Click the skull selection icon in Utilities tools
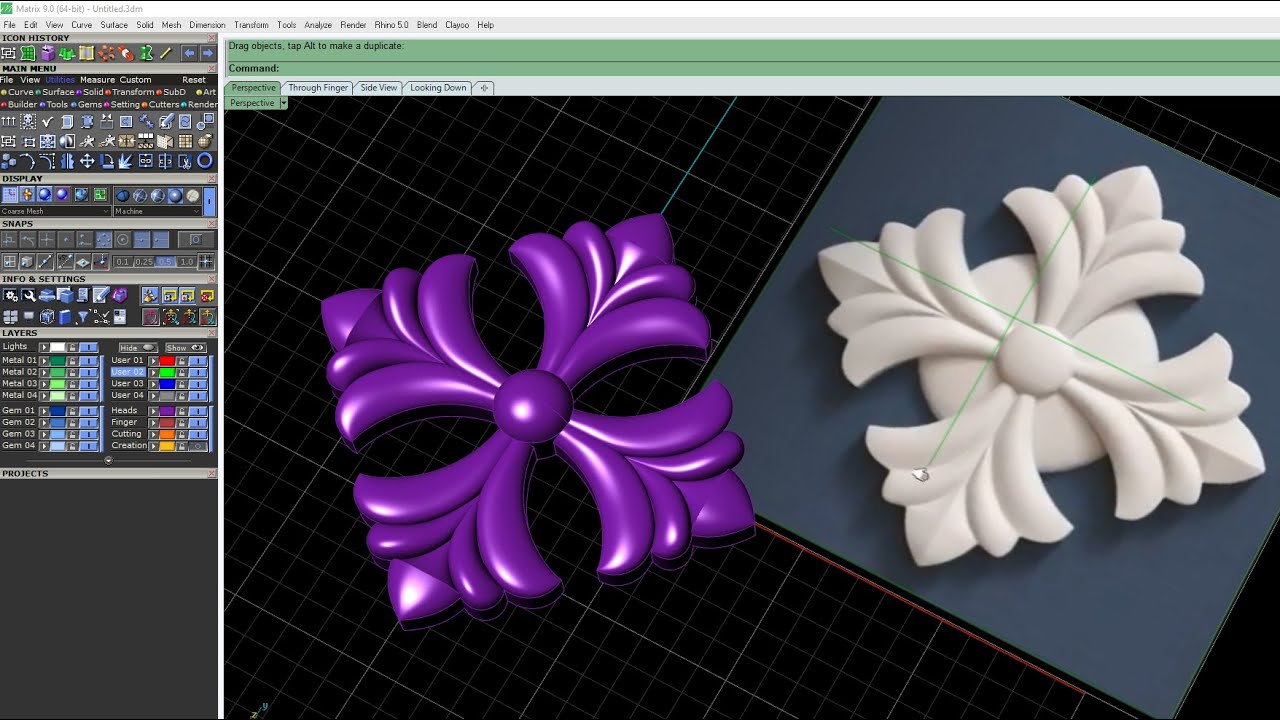Screen dimensions: 1280x720 28,121
